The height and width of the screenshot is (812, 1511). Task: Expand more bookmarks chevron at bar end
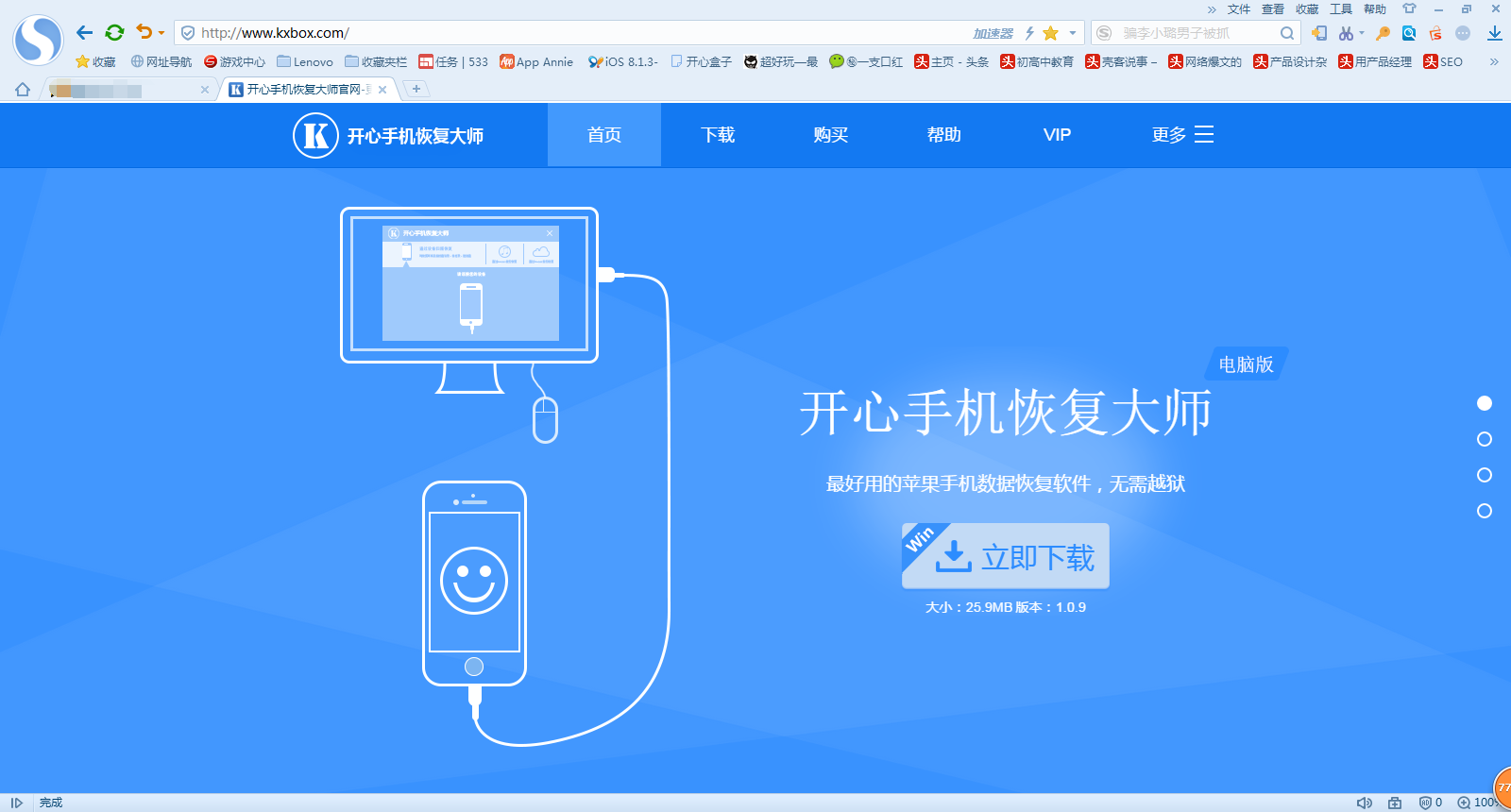point(1494,61)
